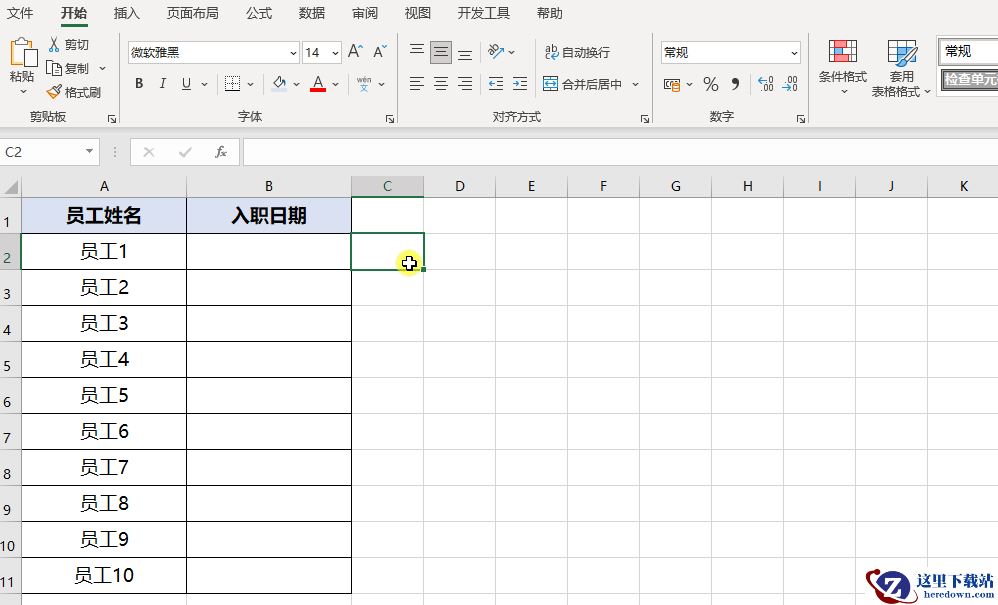Switch to the 公式 Formulas tab
Image resolution: width=998 pixels, height=605 pixels.
(x=258, y=13)
